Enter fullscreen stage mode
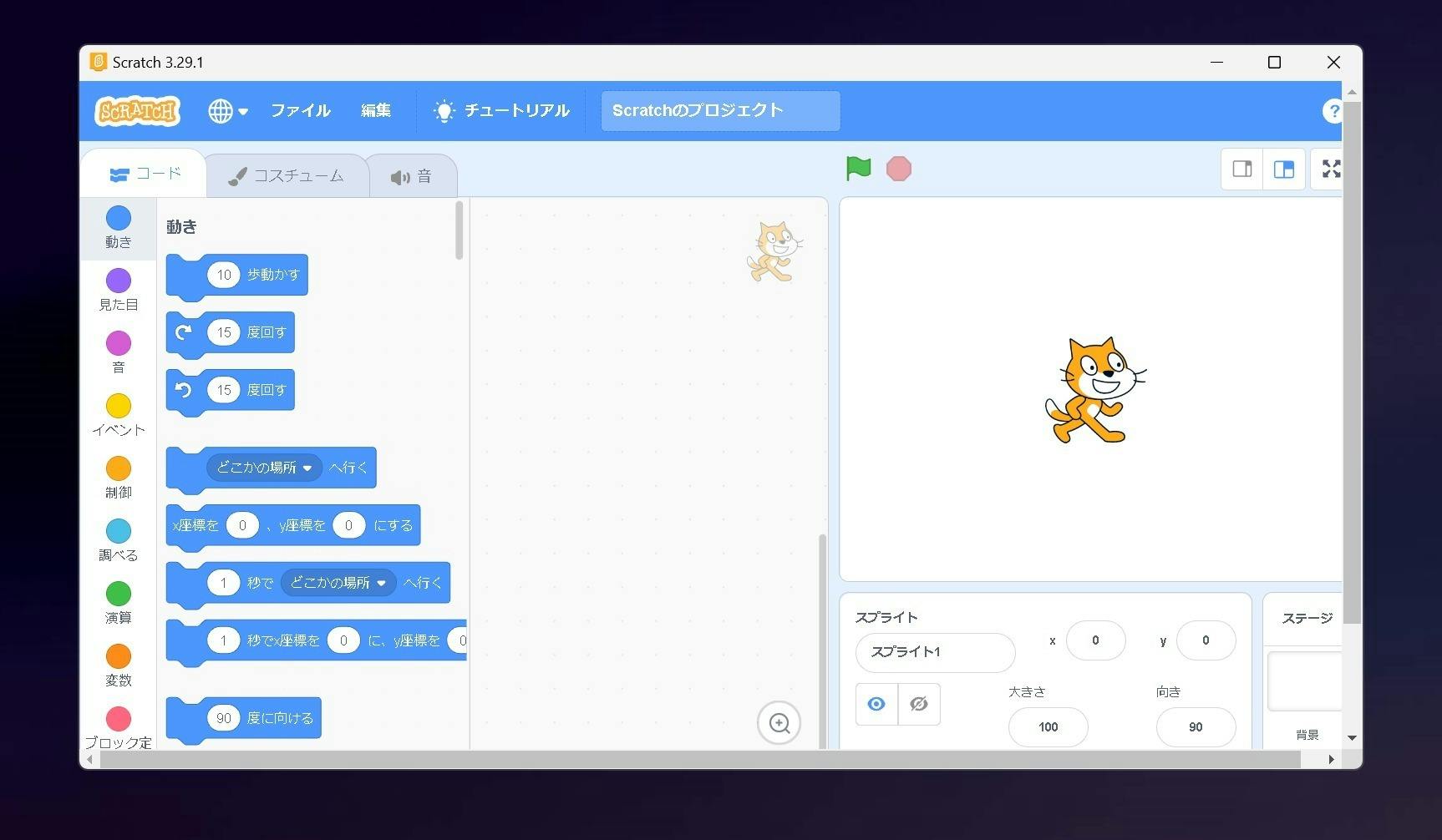 point(1330,170)
